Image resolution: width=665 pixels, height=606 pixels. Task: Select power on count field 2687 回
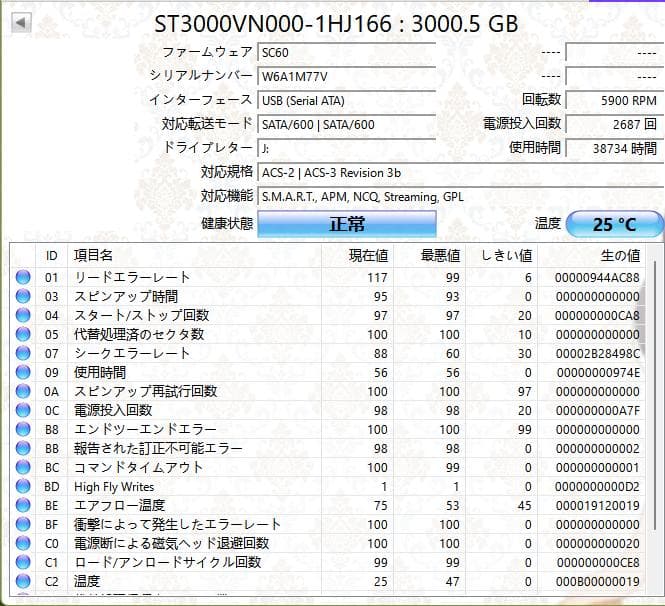point(615,125)
